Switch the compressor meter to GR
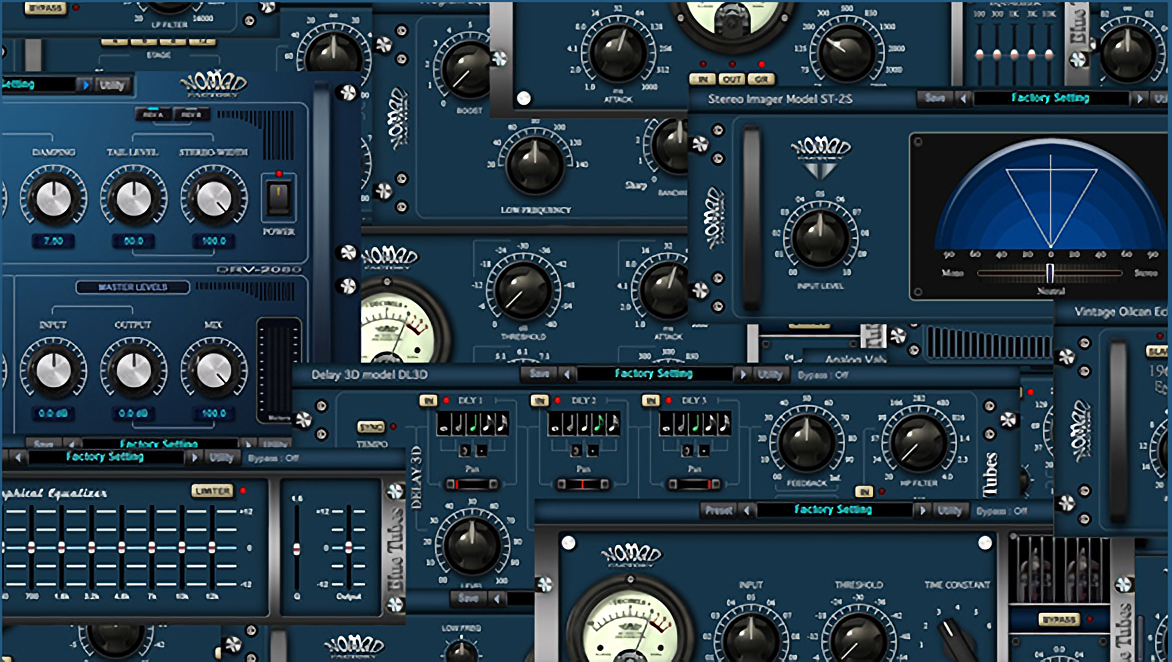The image size is (1172, 662). click(x=762, y=79)
